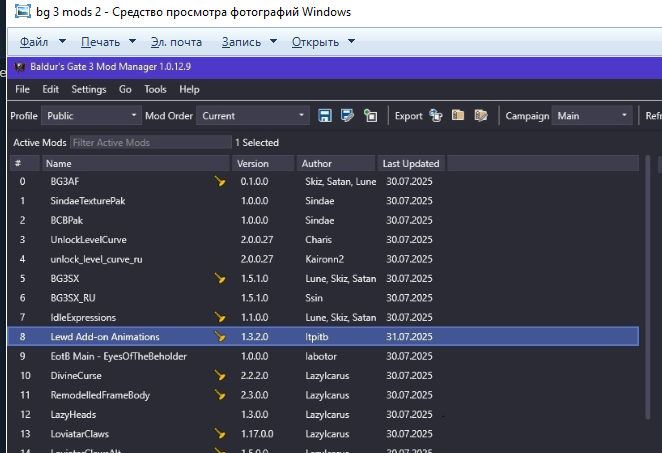Click the yellow tool icon on Lewd Add-on Animations row
Image resolution: width=662 pixels, height=453 pixels.
[220, 337]
